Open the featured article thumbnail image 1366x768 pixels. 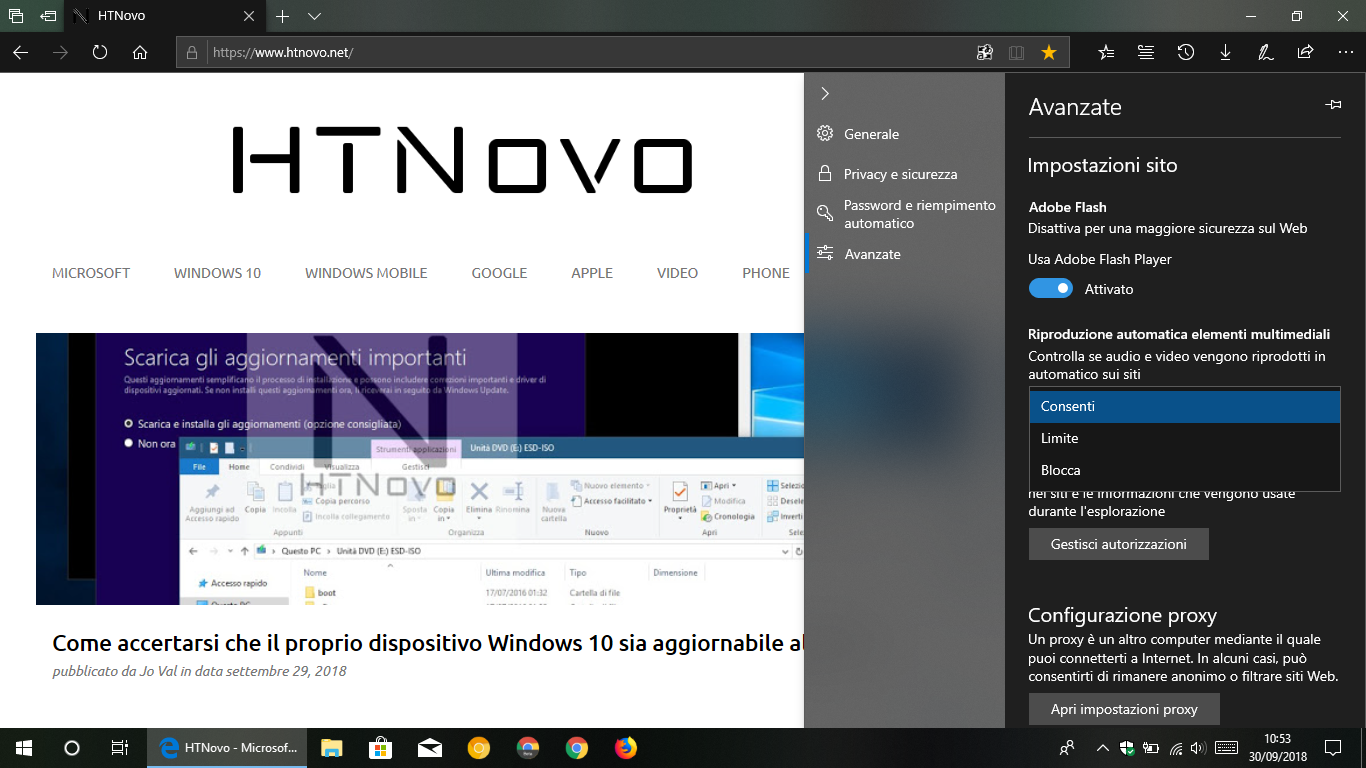(420, 469)
